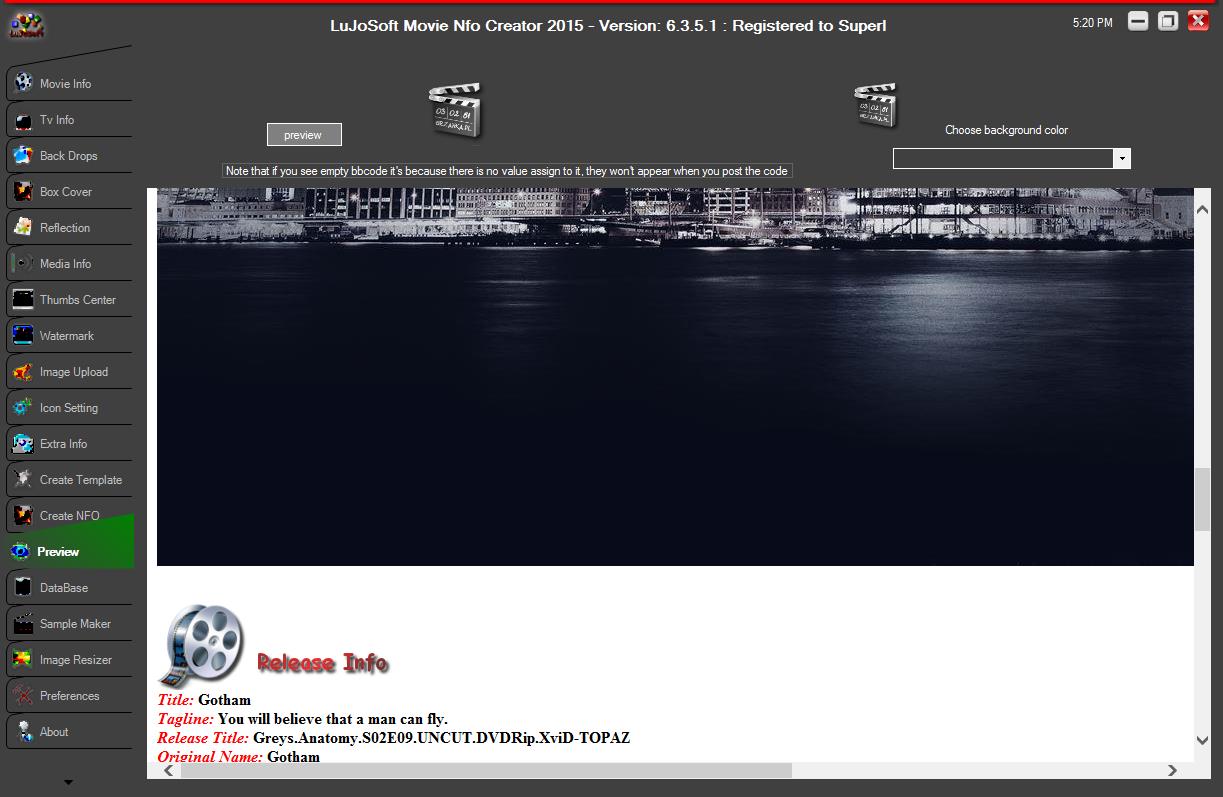Click the clapperboard icon beside Choose background color
1223x797 pixels.
coord(875,105)
